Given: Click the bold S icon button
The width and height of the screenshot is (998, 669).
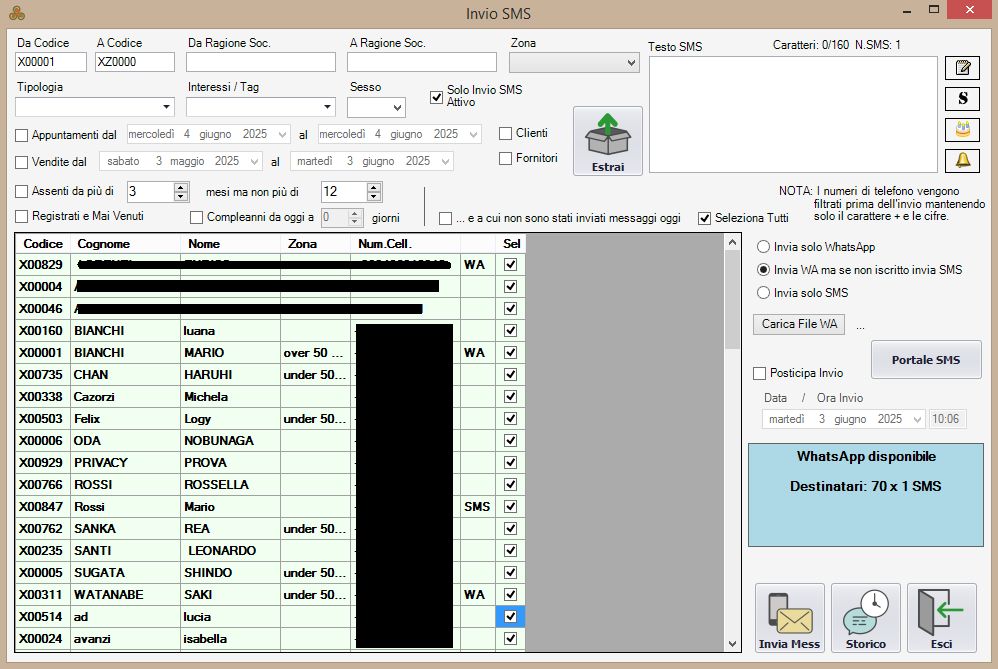Looking at the screenshot, I should pyautogui.click(x=962, y=99).
